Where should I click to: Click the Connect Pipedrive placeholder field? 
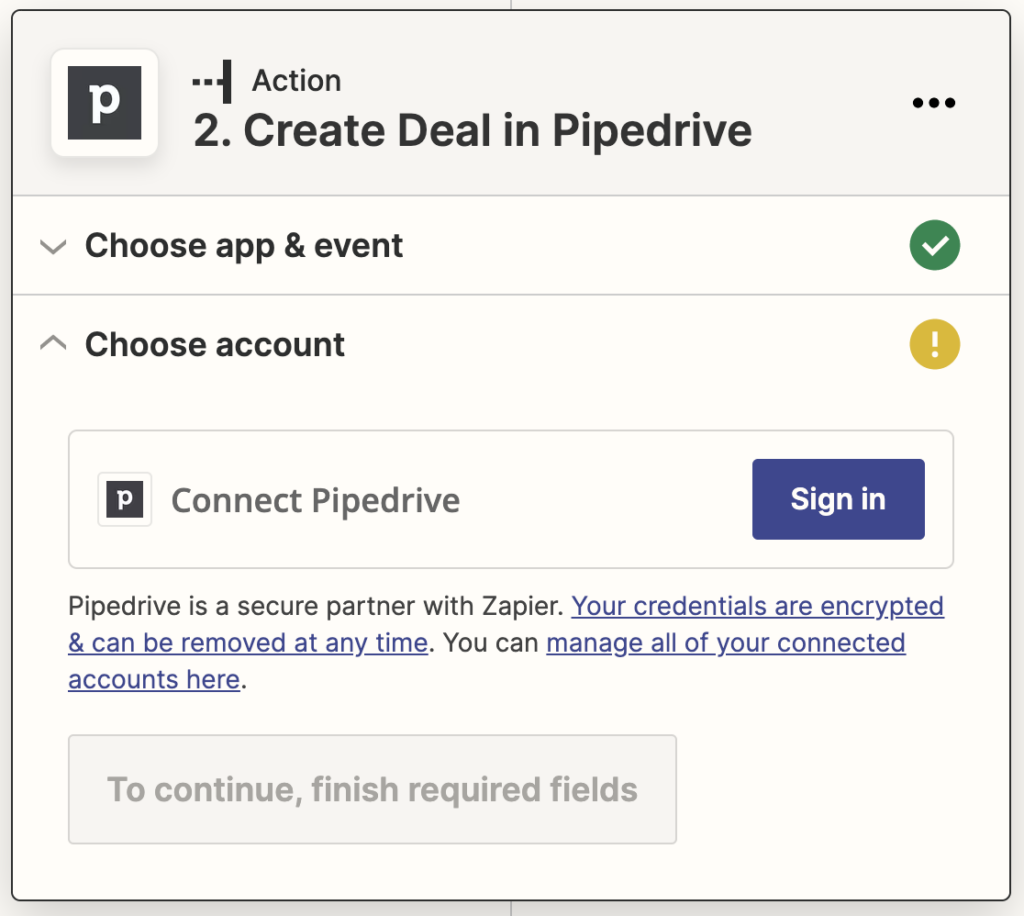[315, 499]
